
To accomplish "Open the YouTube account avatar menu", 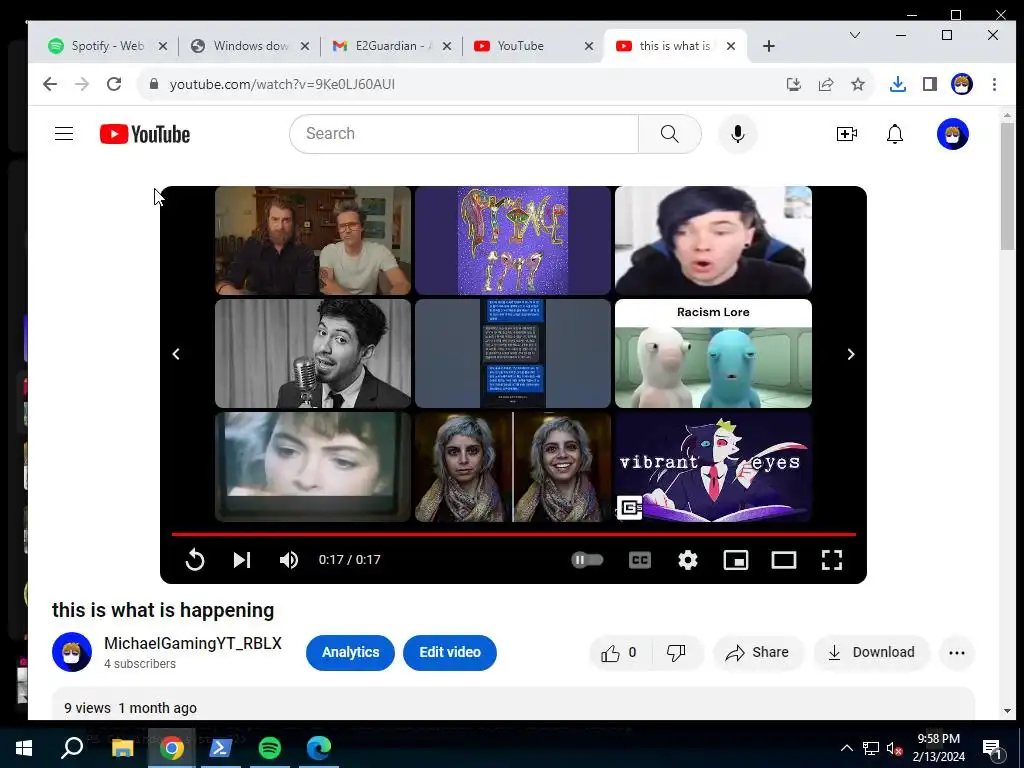I will (x=953, y=134).
